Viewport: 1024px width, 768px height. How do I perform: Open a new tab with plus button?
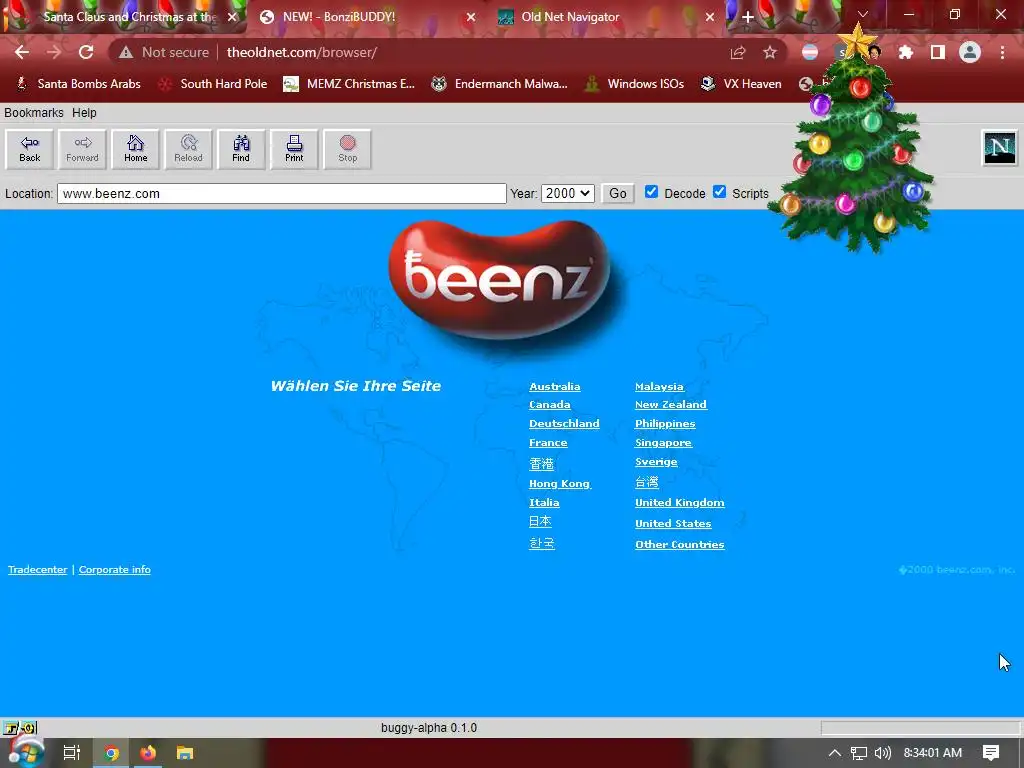[x=748, y=17]
